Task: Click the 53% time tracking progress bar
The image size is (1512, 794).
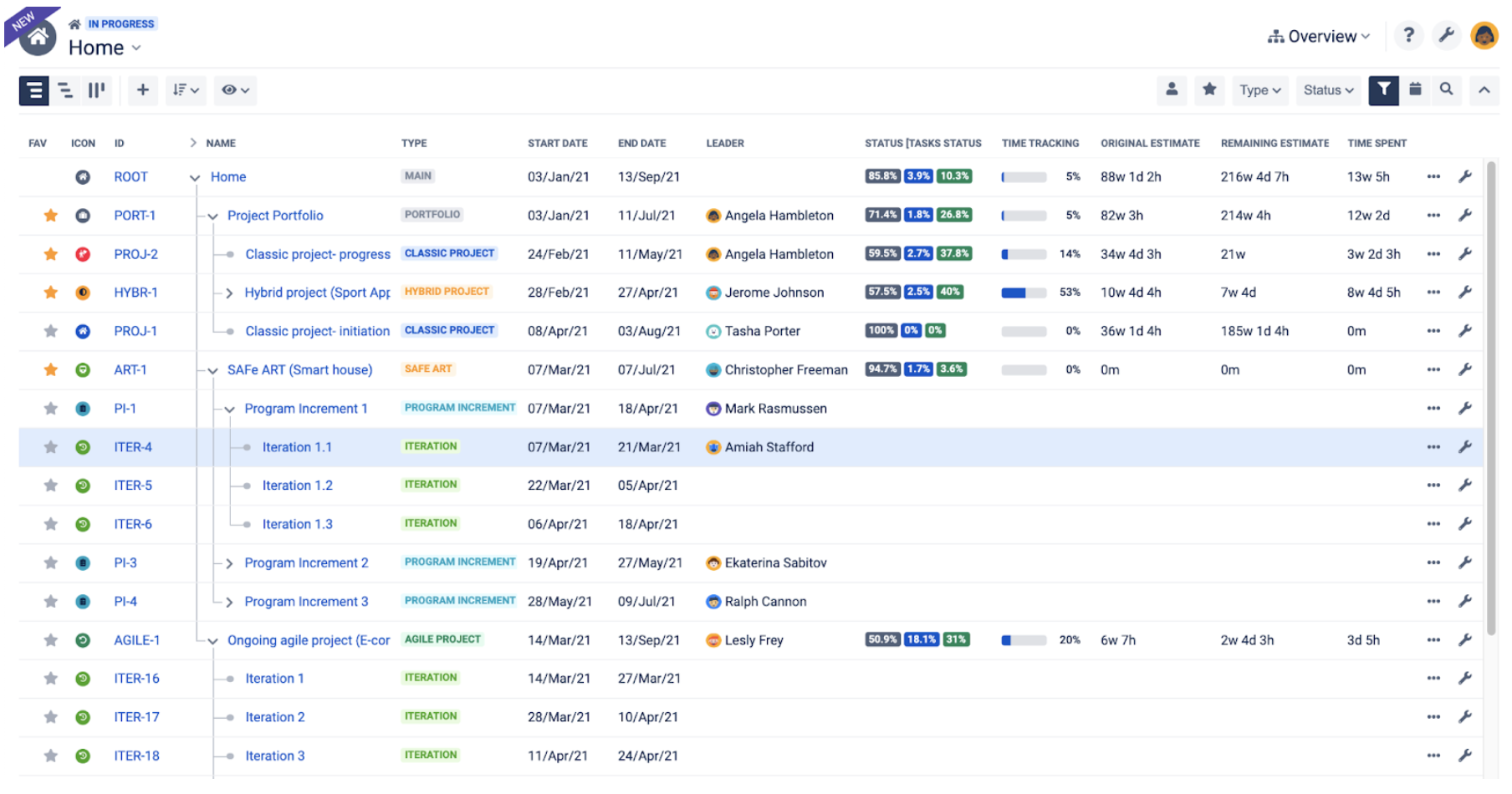Action: click(x=1022, y=293)
